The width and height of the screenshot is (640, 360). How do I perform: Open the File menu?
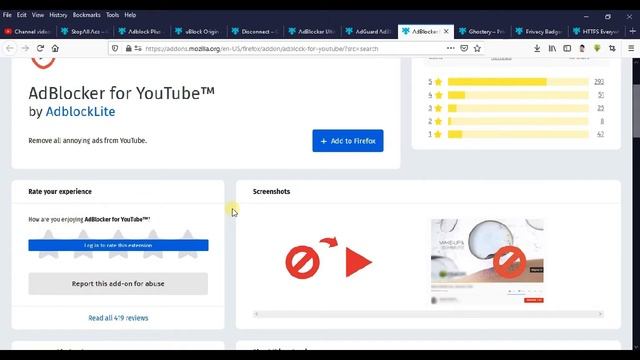(7, 15)
